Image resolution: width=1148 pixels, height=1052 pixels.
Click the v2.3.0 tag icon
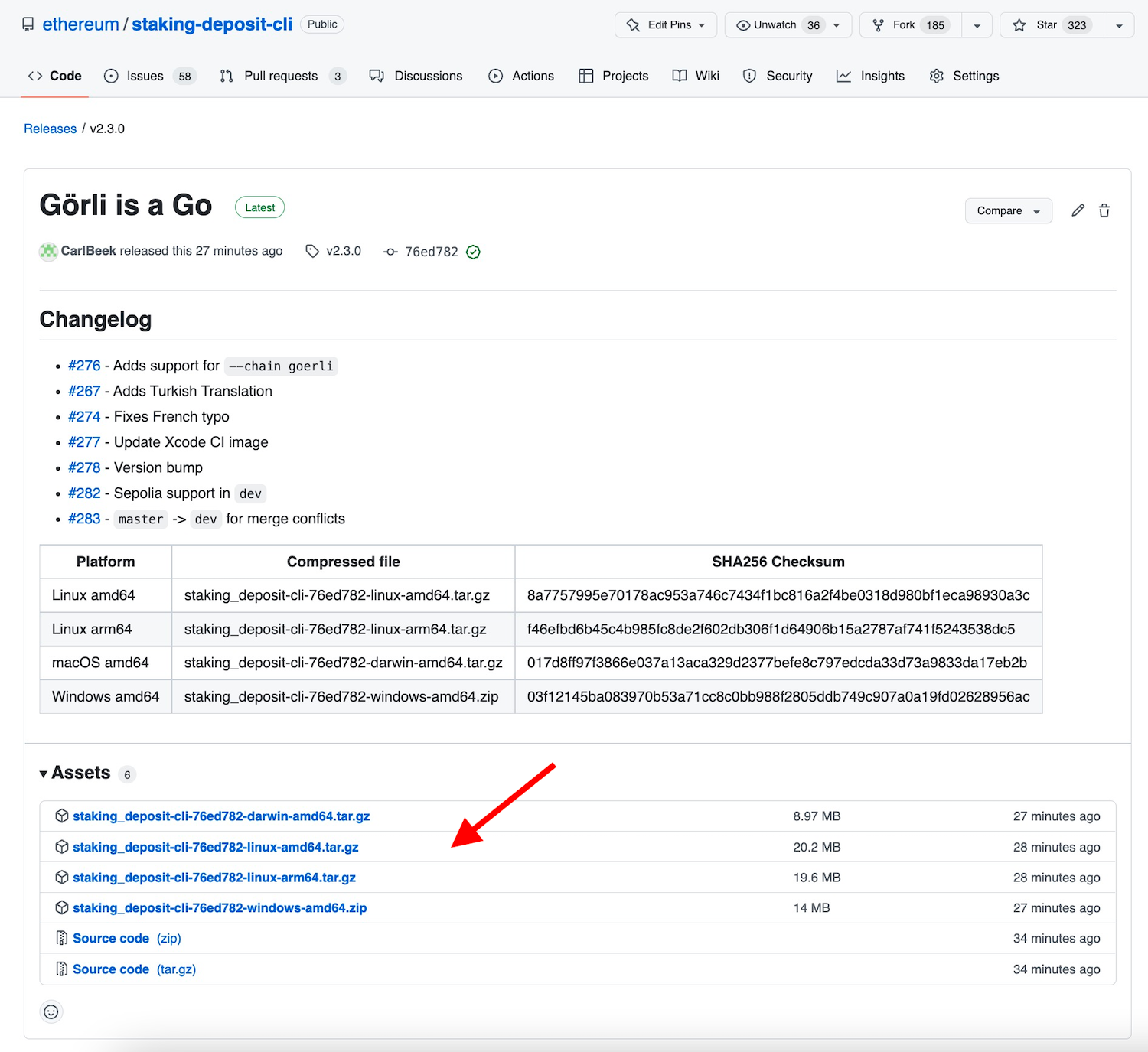312,251
